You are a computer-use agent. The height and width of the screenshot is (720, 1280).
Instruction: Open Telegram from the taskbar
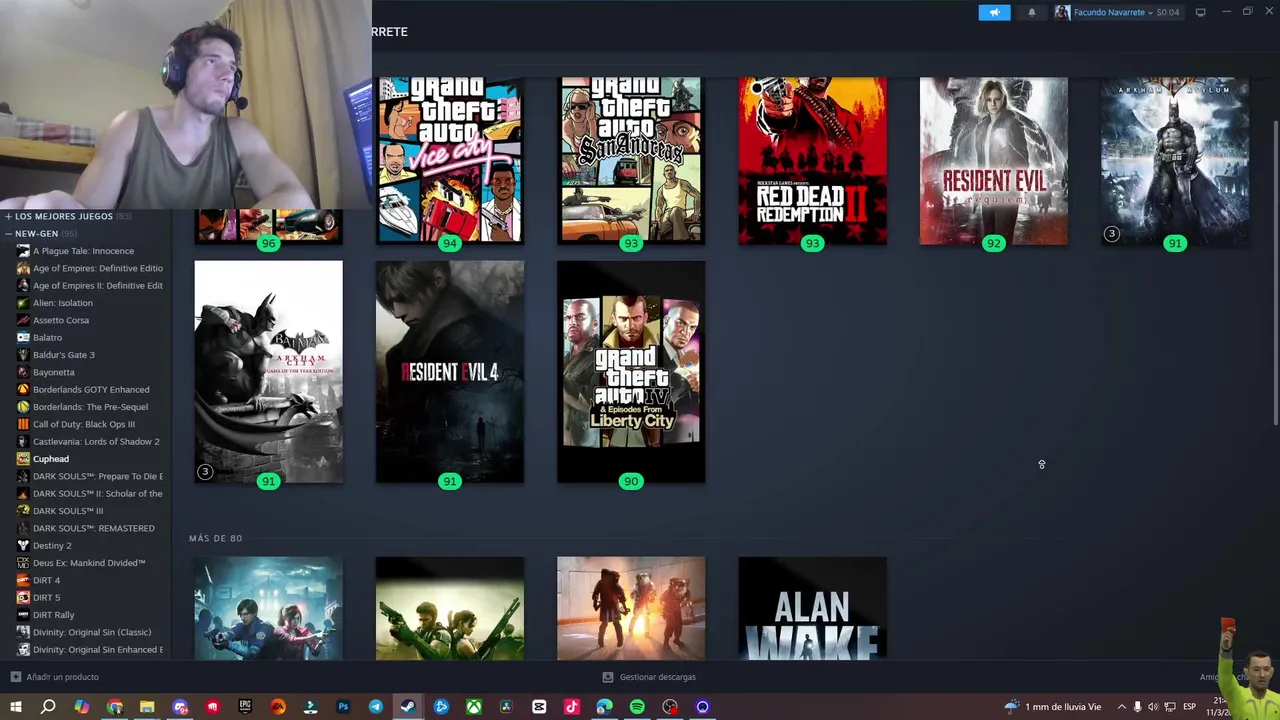(376, 707)
